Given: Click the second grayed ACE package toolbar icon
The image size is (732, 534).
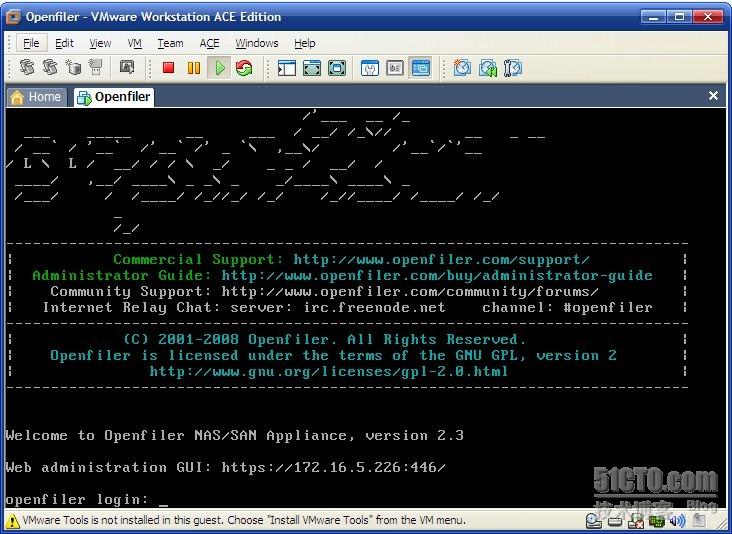Looking at the screenshot, I should pyautogui.click(x=50, y=68).
